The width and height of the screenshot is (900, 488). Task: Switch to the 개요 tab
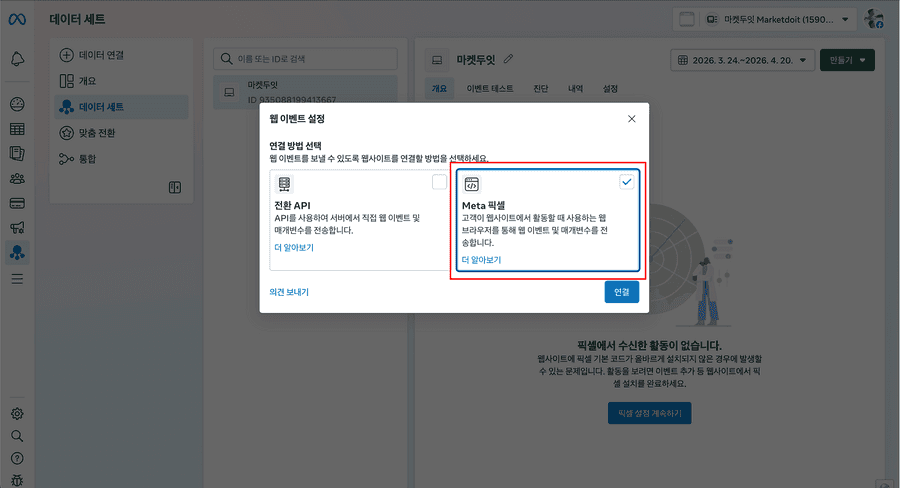pos(439,88)
